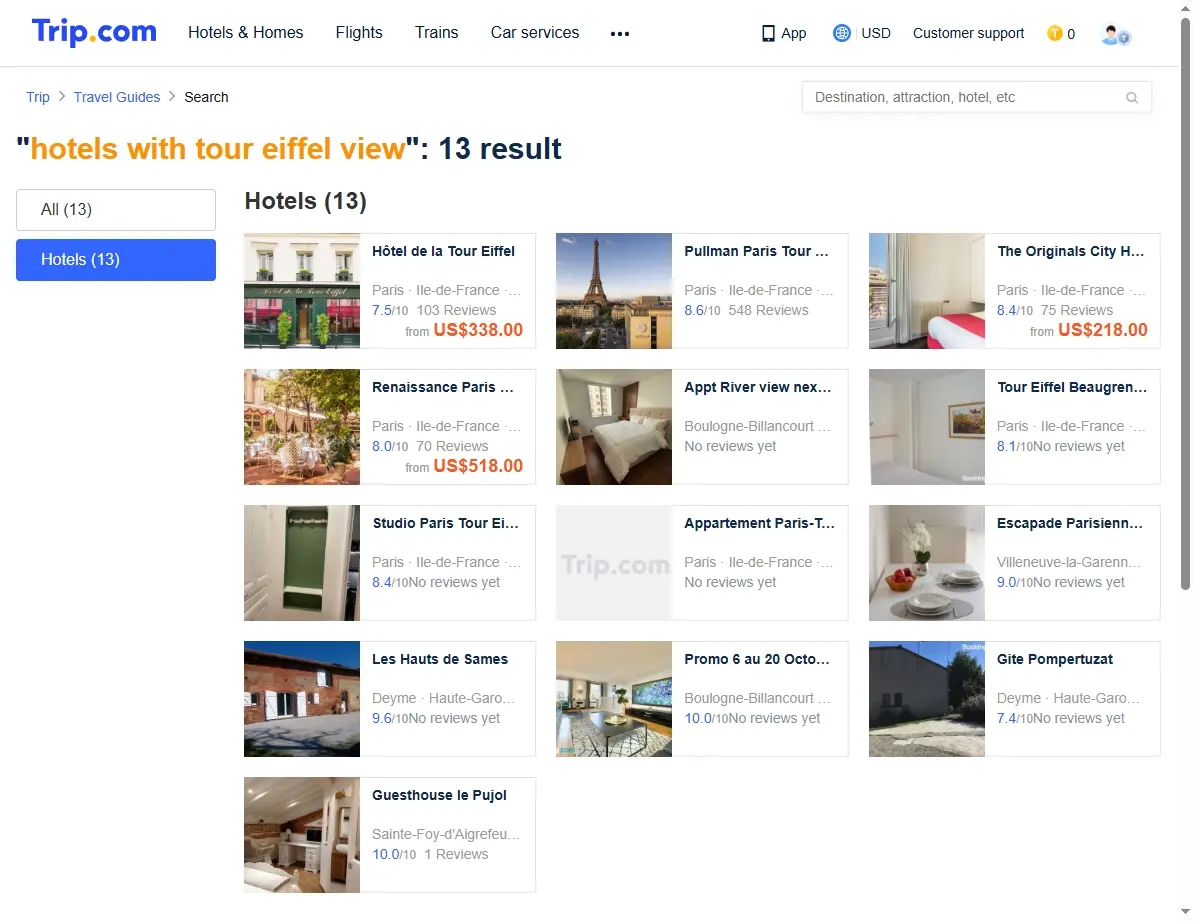Click Appt River view nex... title
The width and height of the screenshot is (1193, 921).
(x=758, y=388)
